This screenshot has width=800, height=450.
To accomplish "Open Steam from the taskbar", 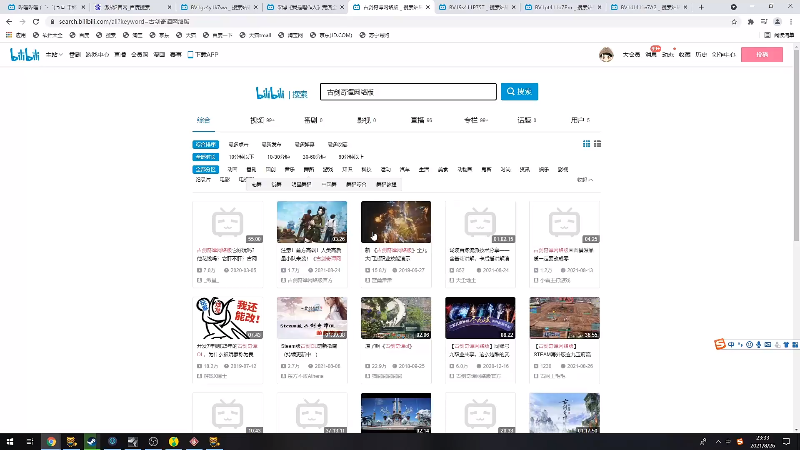I will click(x=91, y=441).
